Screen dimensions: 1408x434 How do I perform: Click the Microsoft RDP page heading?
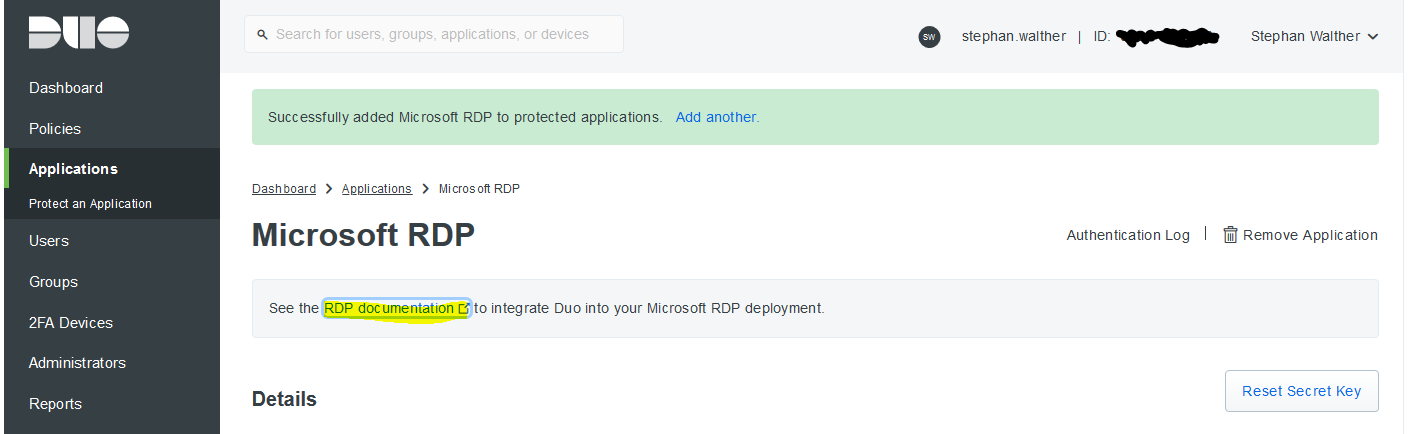[363, 235]
